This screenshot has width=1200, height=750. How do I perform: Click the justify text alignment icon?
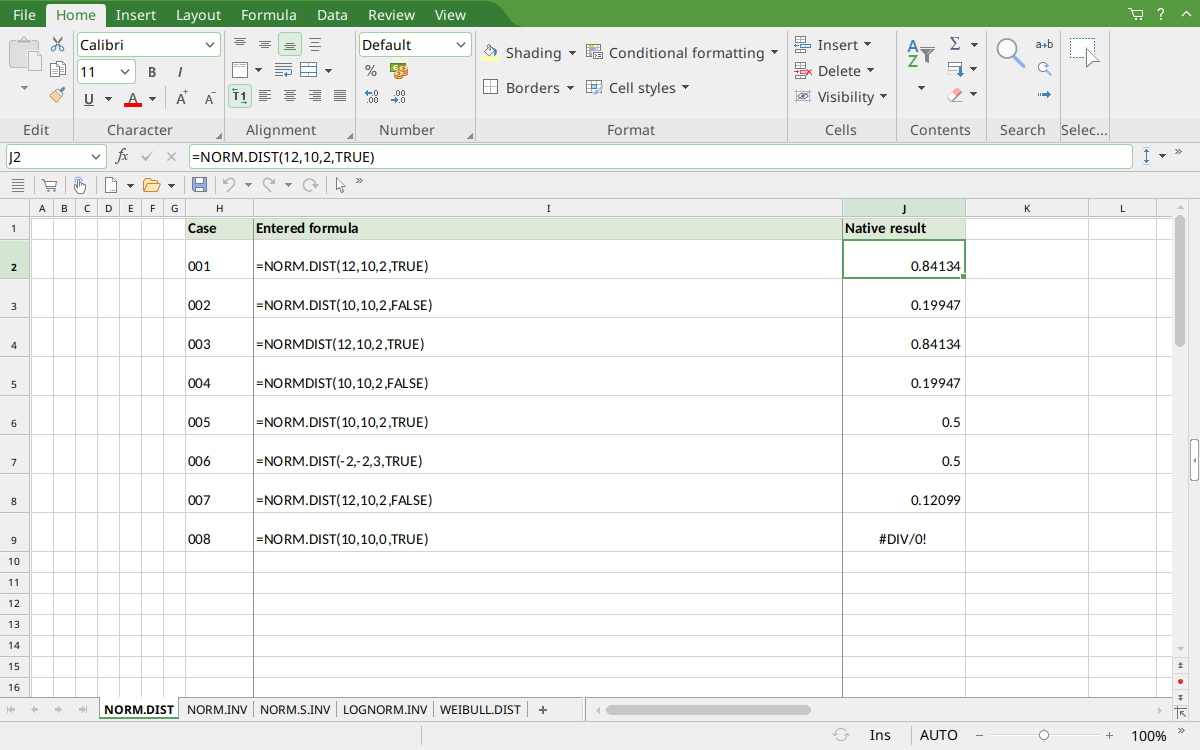(340, 96)
